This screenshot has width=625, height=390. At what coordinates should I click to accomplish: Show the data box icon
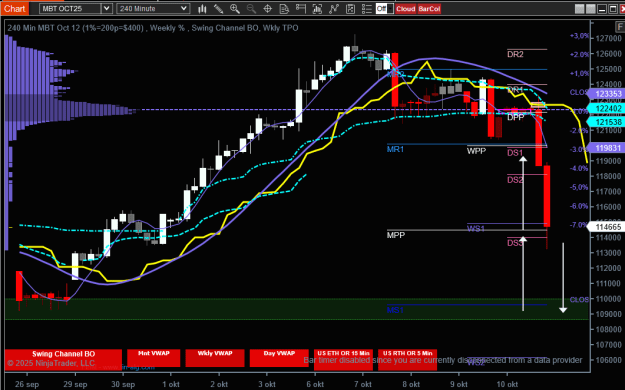(284, 8)
